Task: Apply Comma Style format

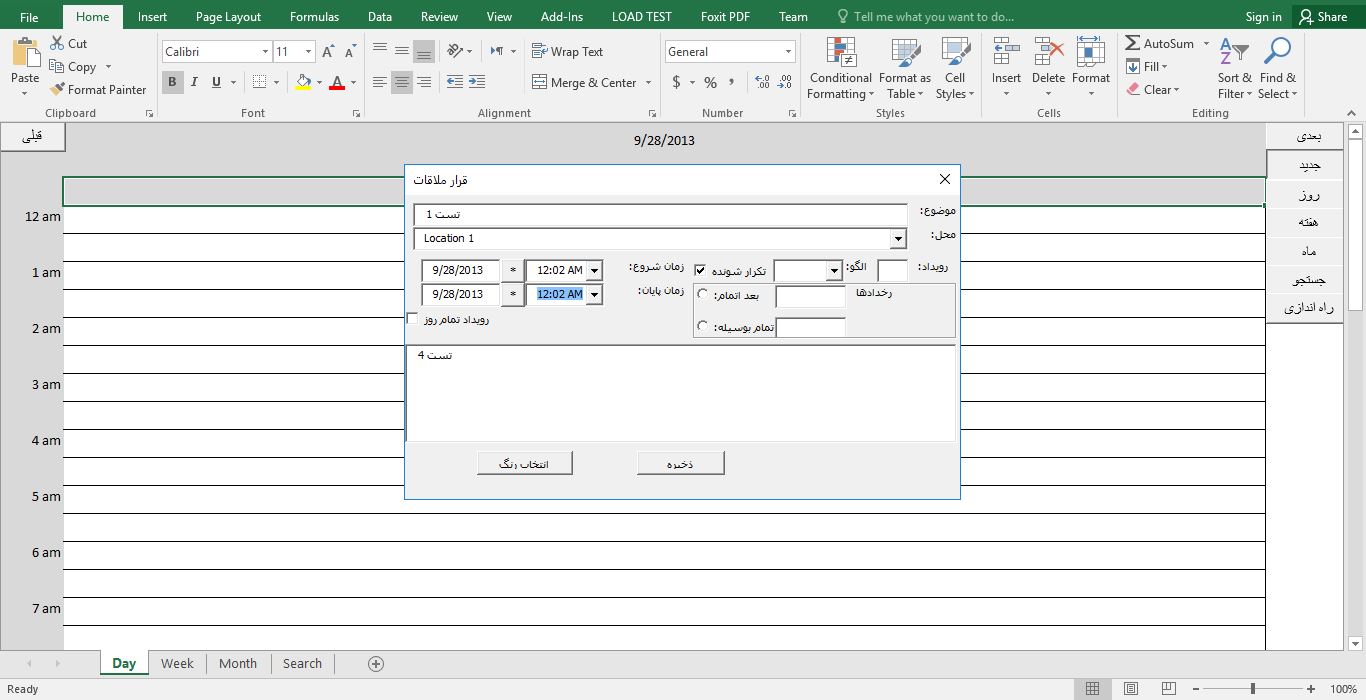Action: pyautogui.click(x=733, y=82)
